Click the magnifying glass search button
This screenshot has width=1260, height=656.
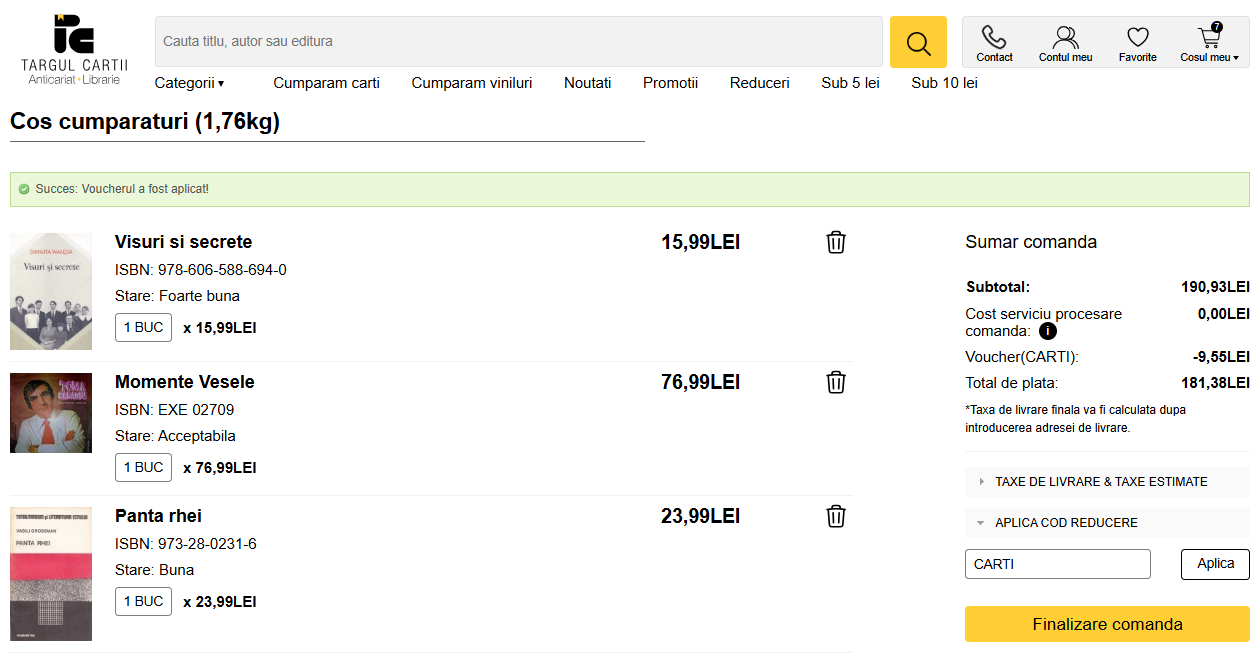(917, 42)
